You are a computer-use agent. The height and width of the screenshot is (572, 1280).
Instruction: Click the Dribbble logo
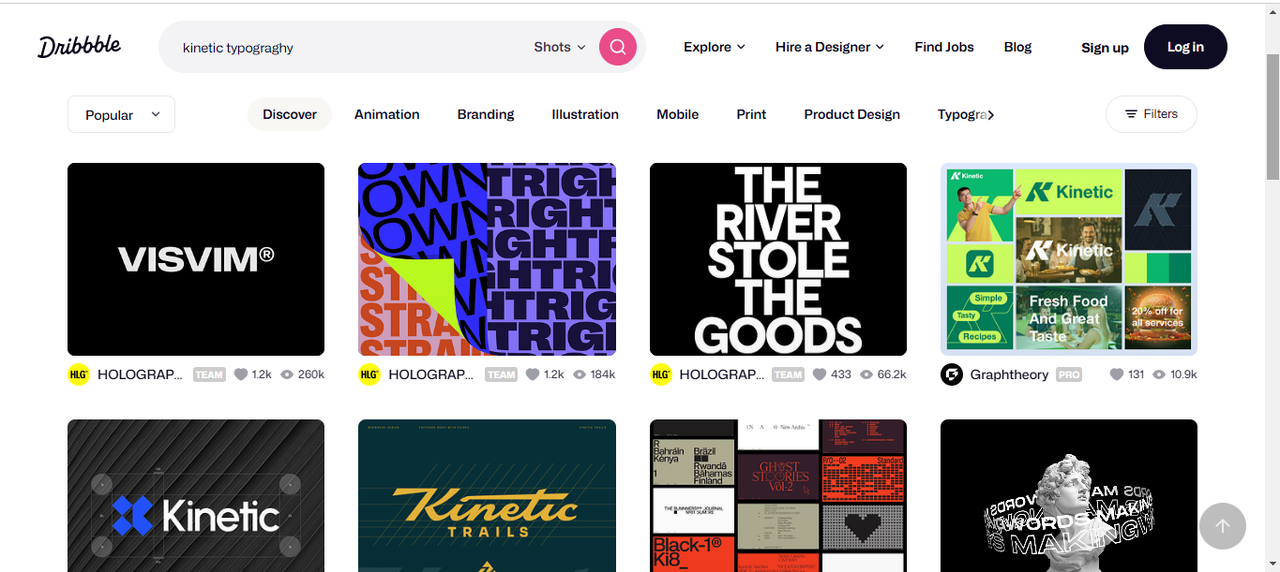pyautogui.click(x=79, y=46)
